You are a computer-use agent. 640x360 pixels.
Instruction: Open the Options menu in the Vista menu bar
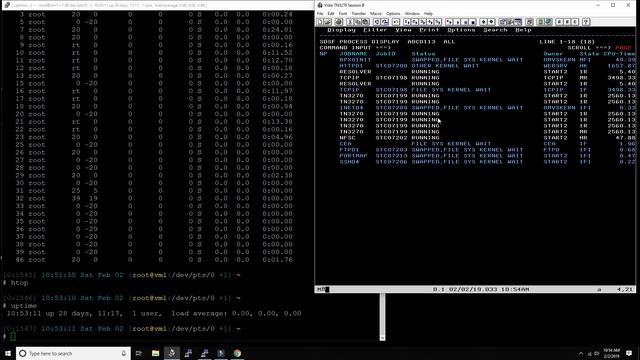pyautogui.click(x=393, y=13)
